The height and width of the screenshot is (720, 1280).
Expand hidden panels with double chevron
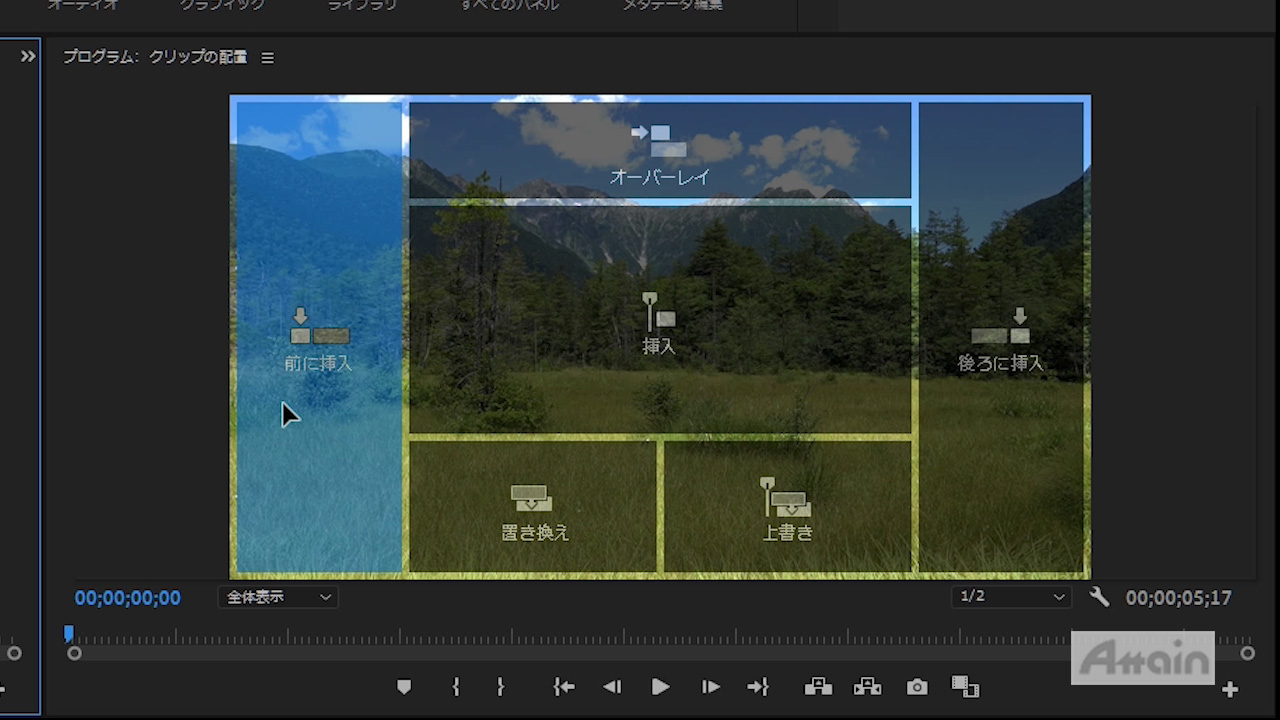[x=28, y=57]
